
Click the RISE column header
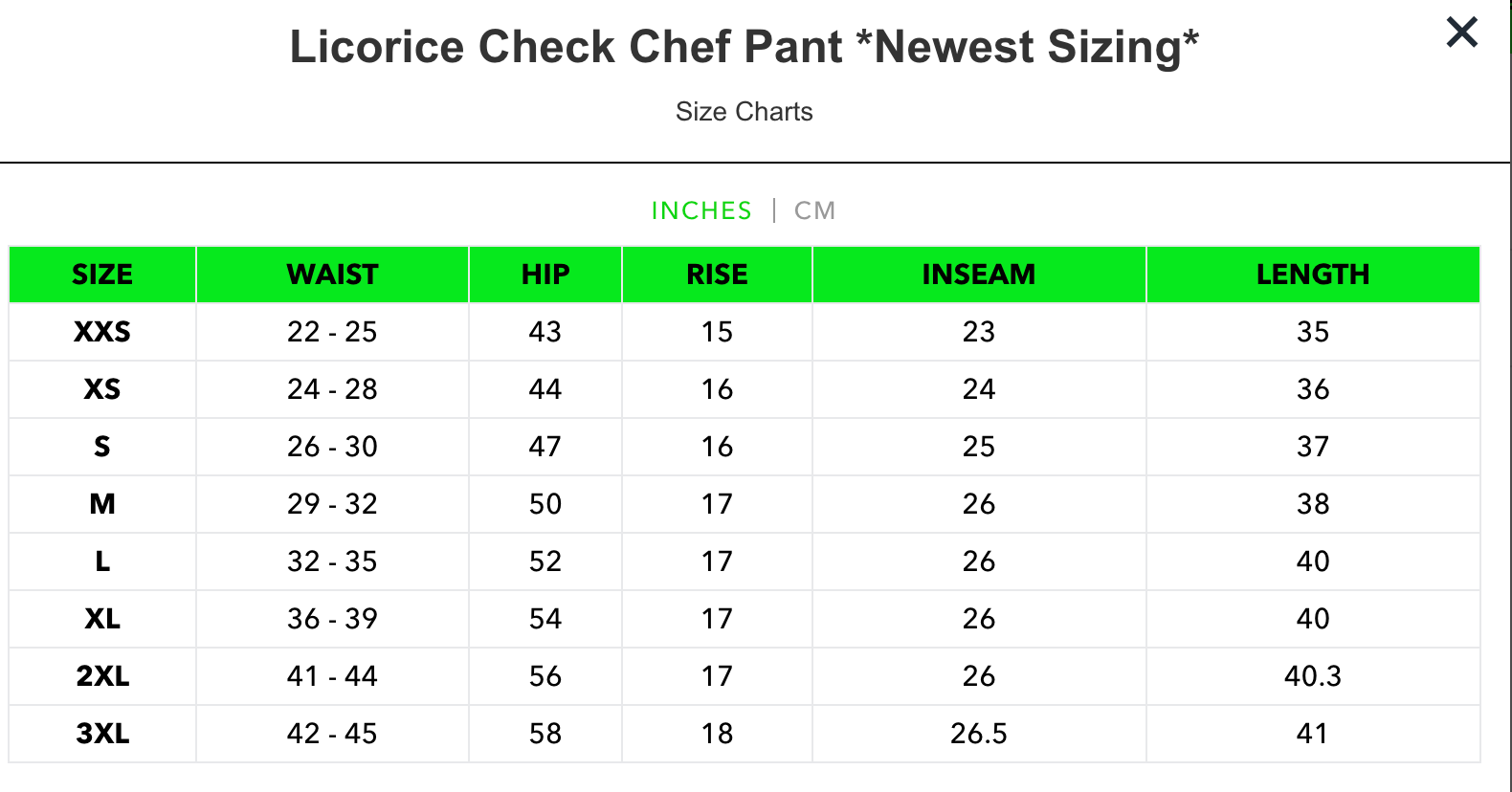pos(718,275)
